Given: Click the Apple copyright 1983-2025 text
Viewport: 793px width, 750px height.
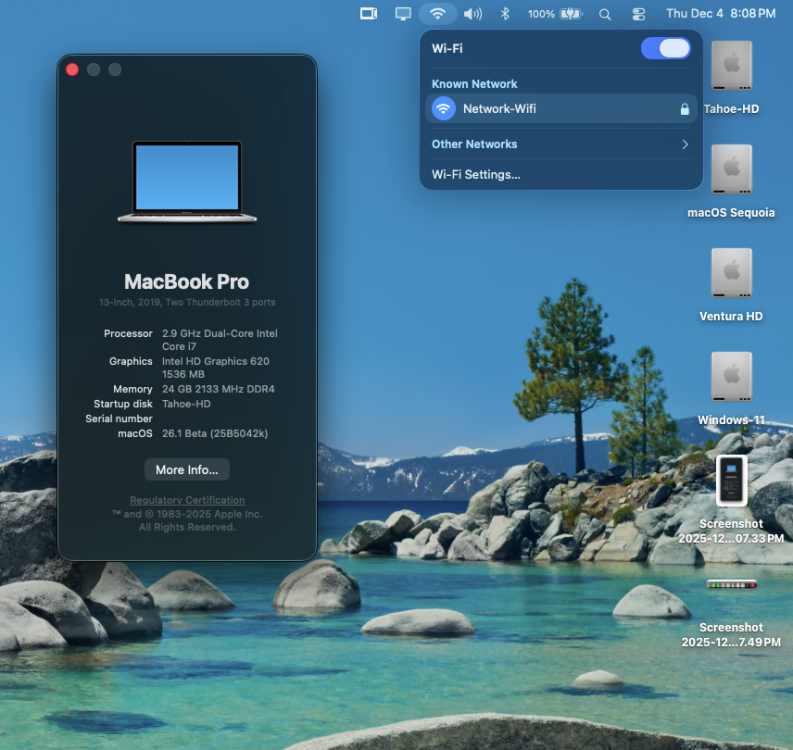Looking at the screenshot, I should (187, 520).
